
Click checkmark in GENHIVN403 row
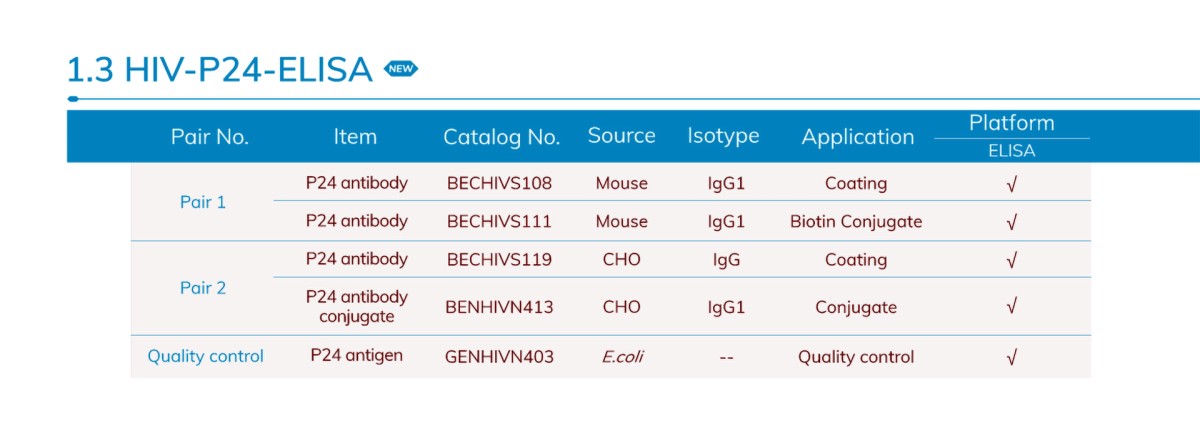1011,357
